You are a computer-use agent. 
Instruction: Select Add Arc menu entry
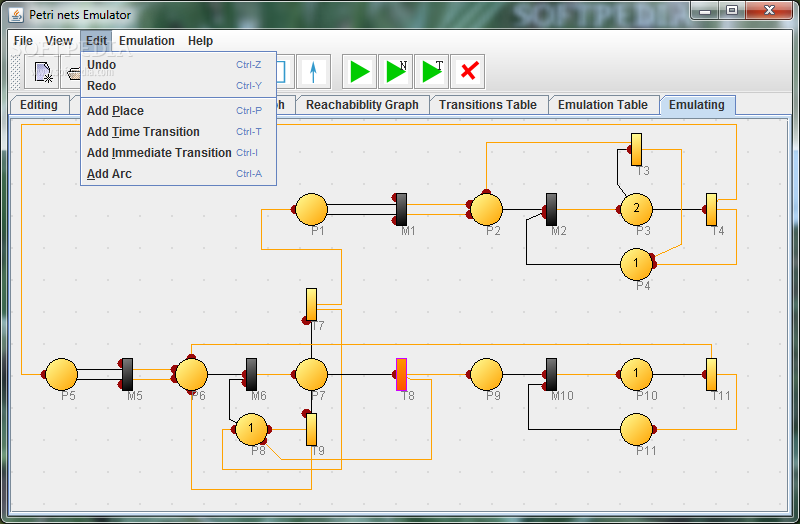click(179, 174)
